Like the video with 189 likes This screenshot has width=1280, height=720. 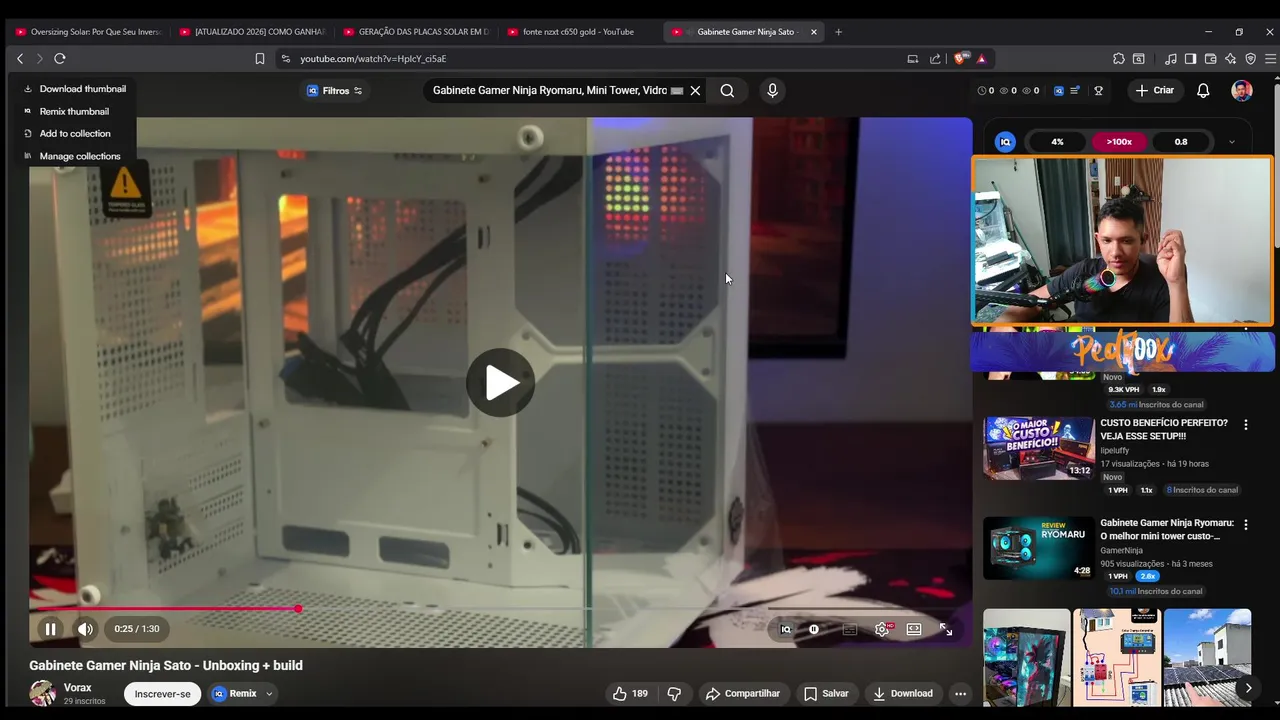[630, 693]
